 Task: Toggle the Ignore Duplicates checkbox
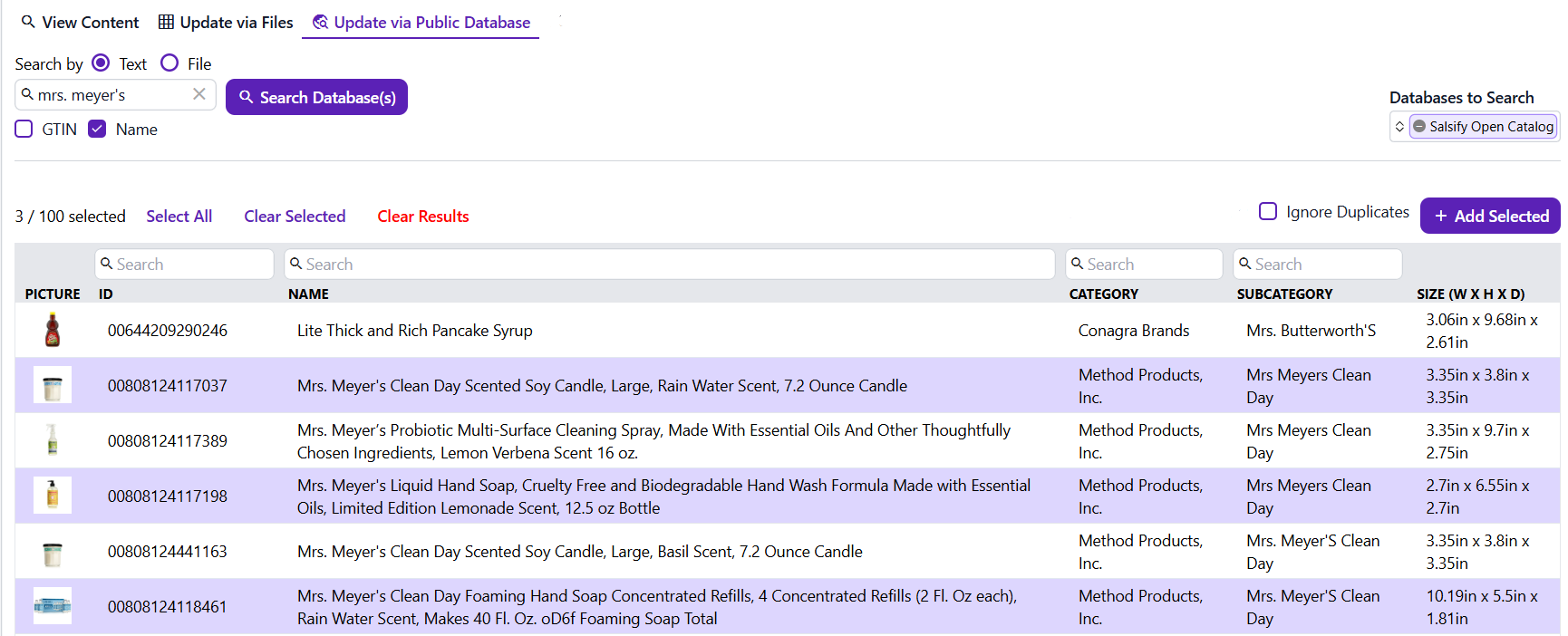1268,212
